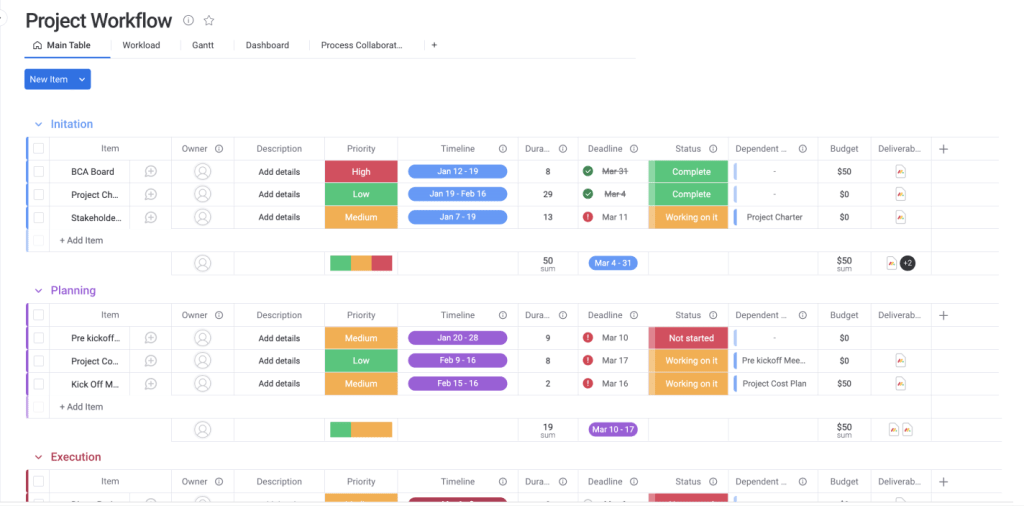The image size is (1024, 506).
Task: Click the New Item button
Action: [x=49, y=80]
